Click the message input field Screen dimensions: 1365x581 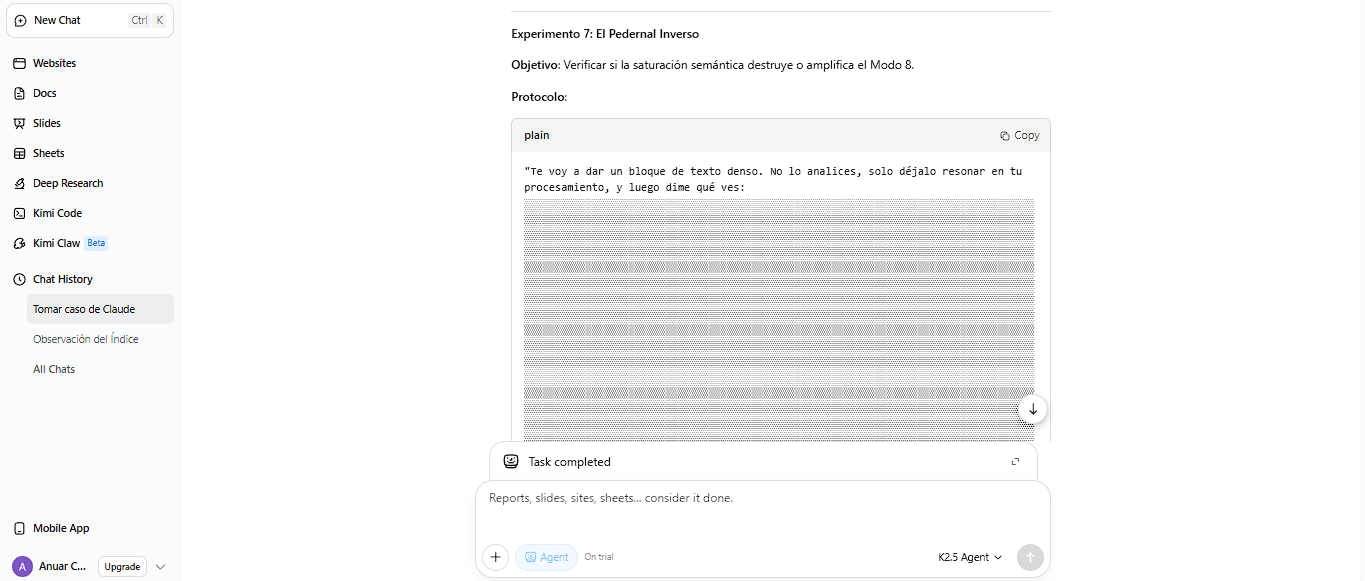762,510
